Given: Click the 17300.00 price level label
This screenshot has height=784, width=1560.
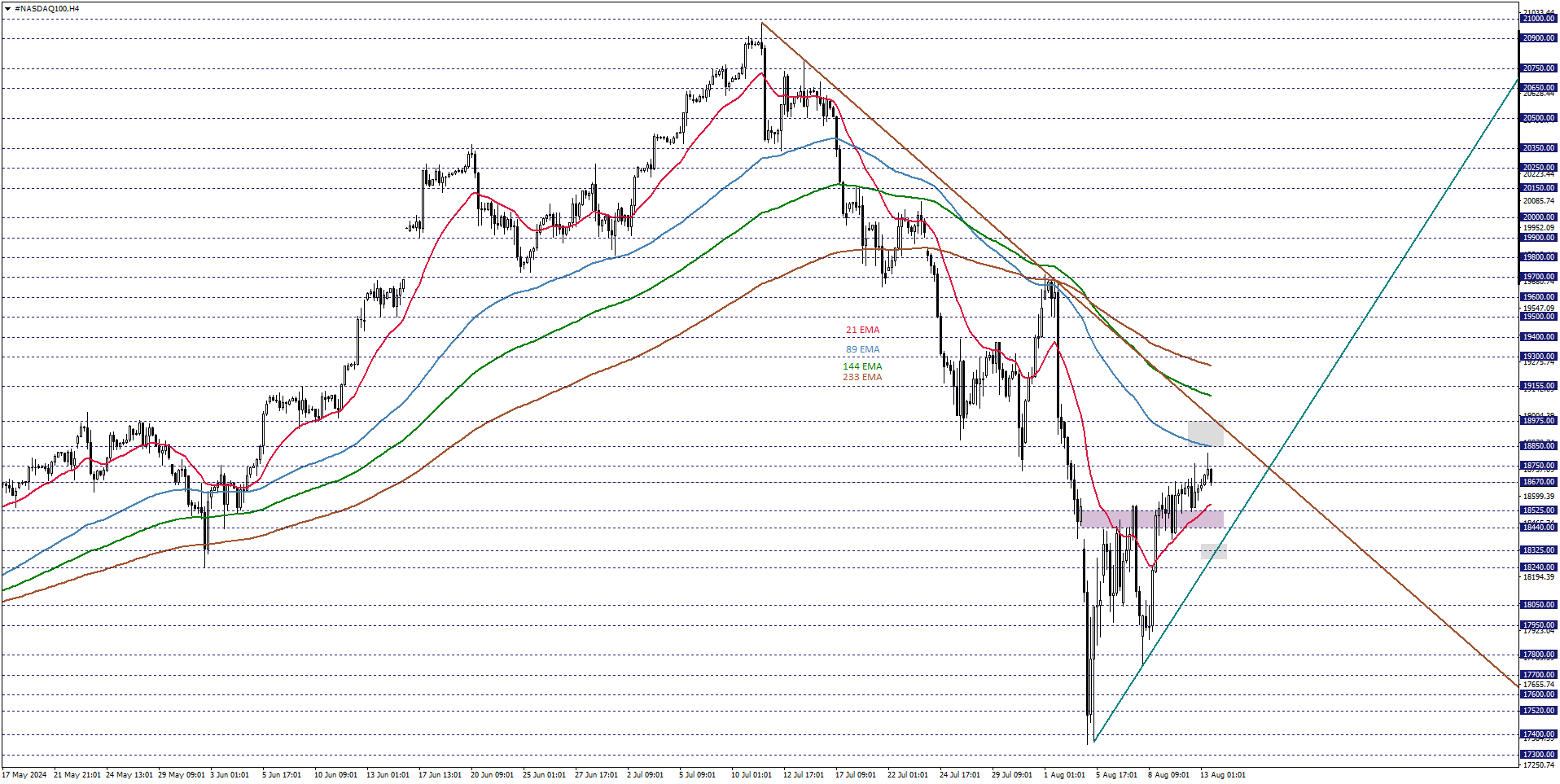Looking at the screenshot, I should [1539, 755].
